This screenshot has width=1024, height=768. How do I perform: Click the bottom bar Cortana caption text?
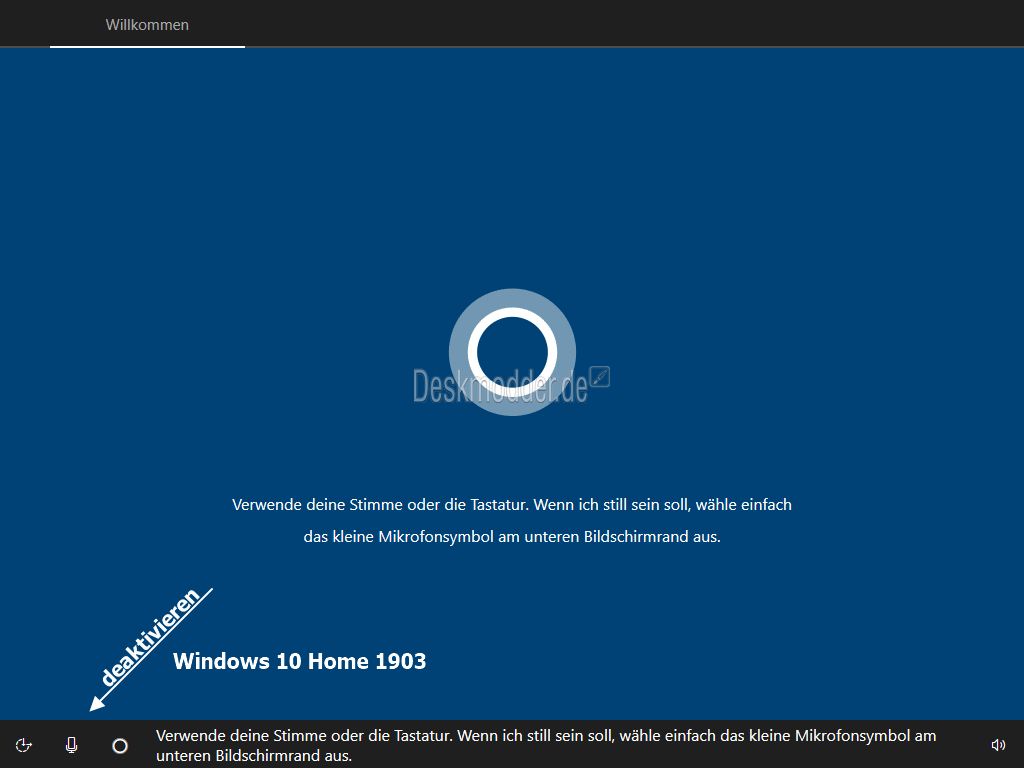(x=546, y=745)
